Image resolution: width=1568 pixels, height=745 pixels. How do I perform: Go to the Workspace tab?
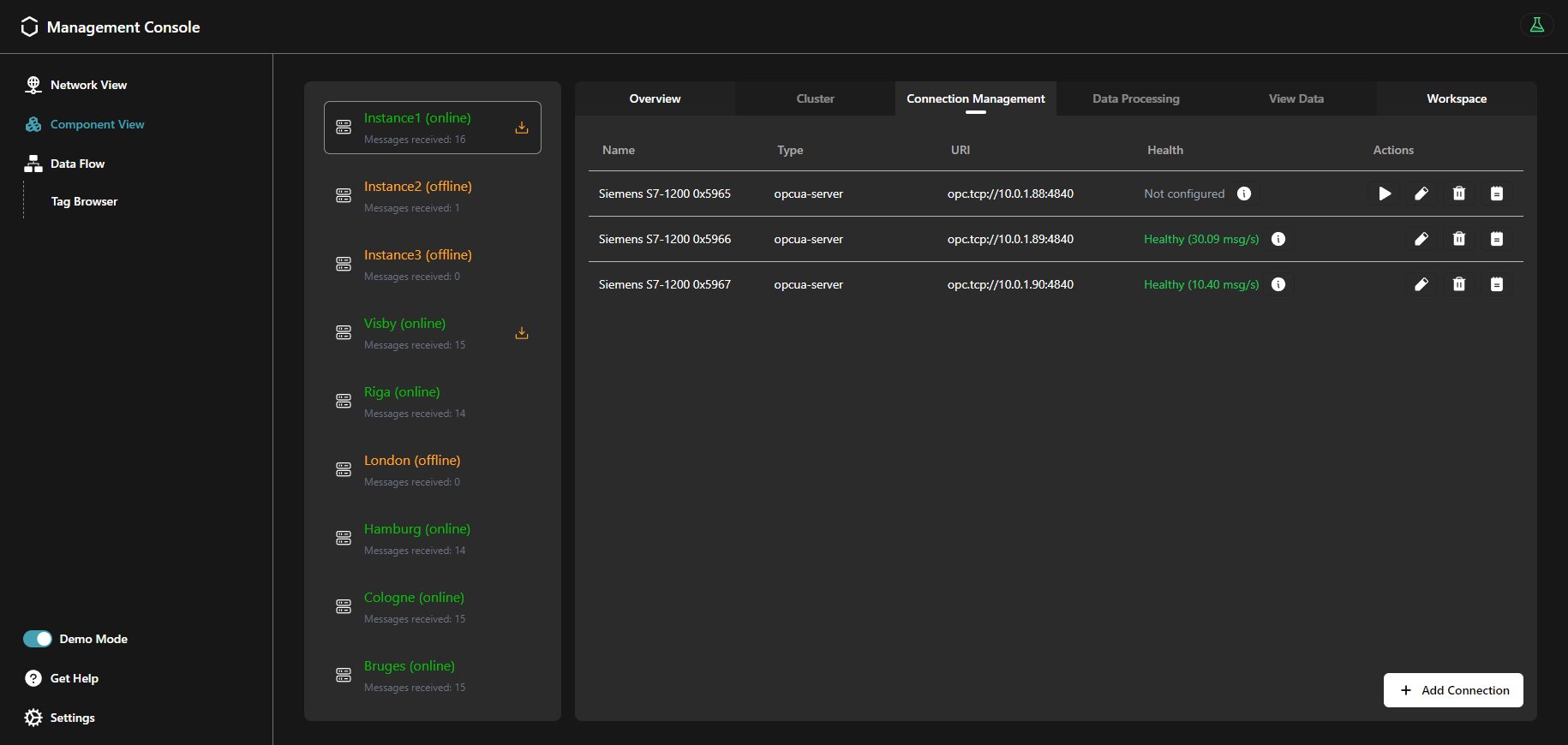click(x=1456, y=98)
